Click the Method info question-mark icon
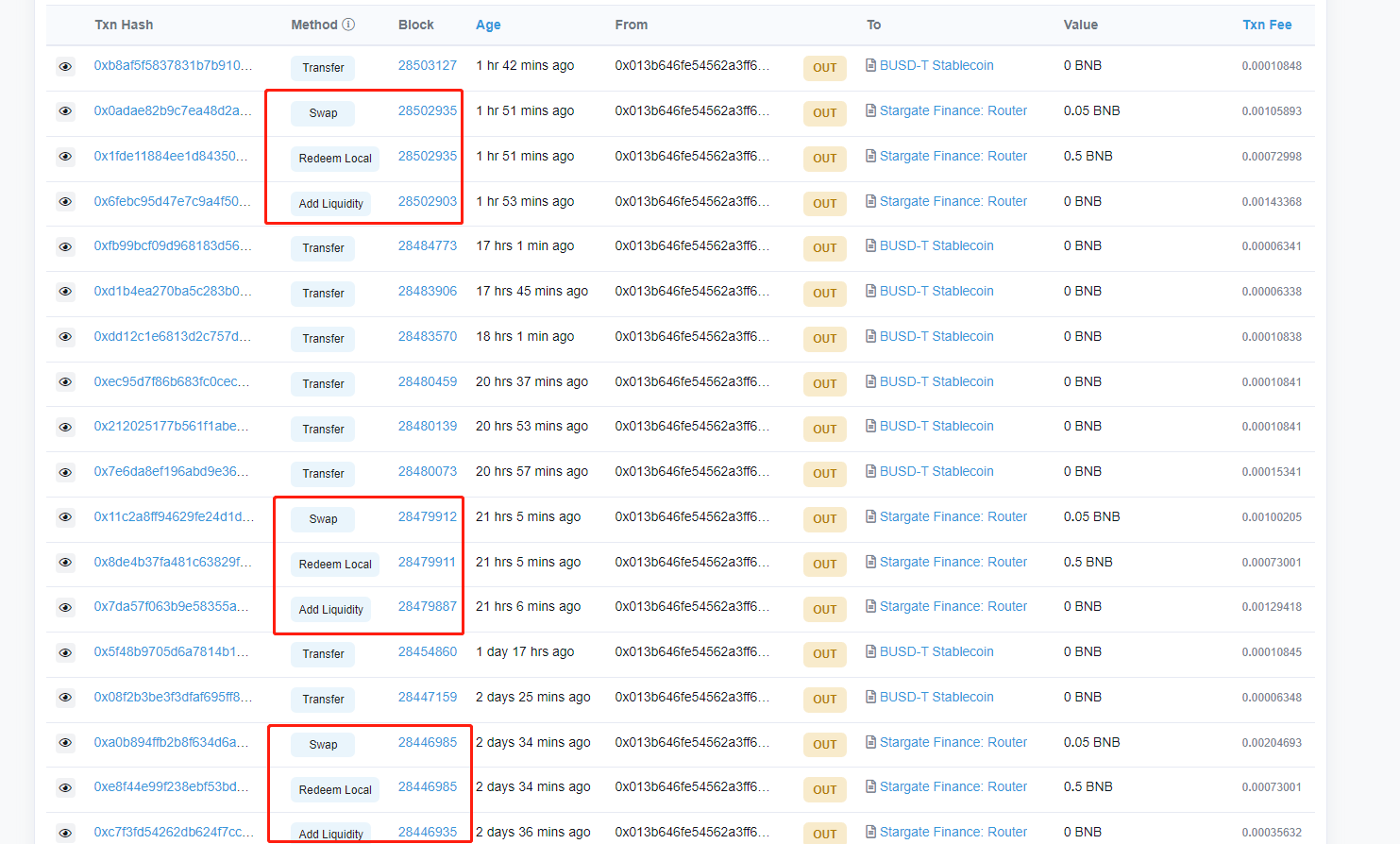Image resolution: width=1400 pixels, height=844 pixels. (348, 25)
